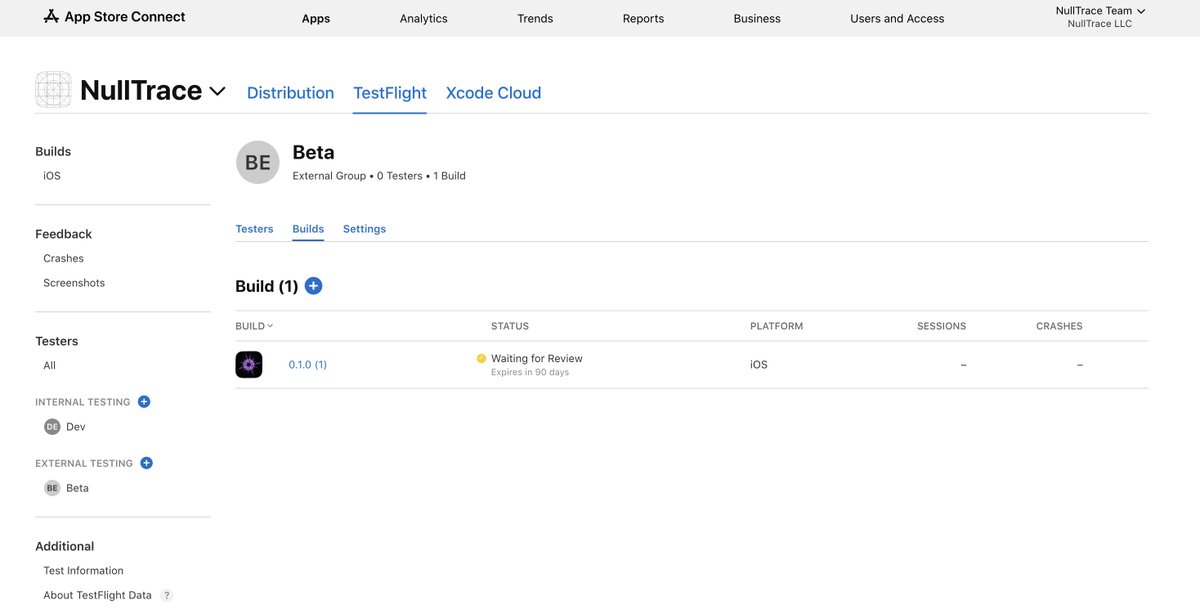Click the Beta group name heading
Viewport: 1200px width, 609px height.
314,153
